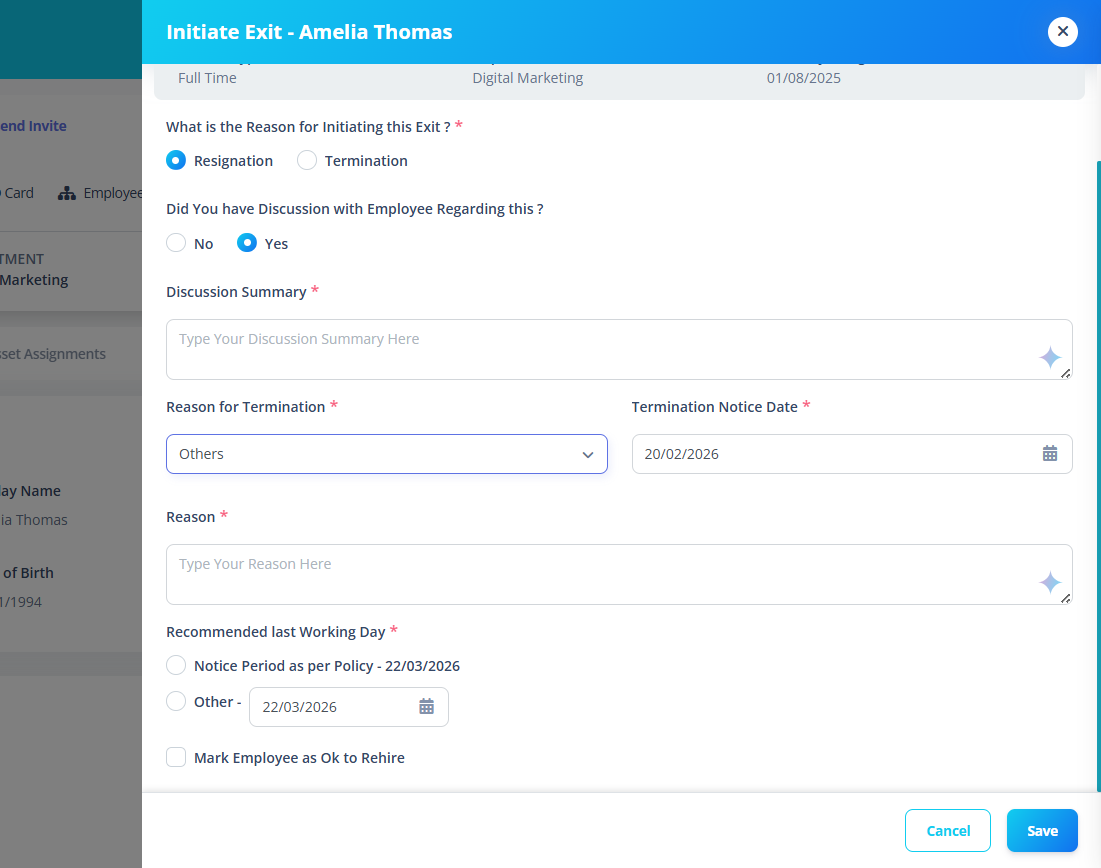Click the Cancel button
This screenshot has width=1101, height=868.
(x=948, y=831)
